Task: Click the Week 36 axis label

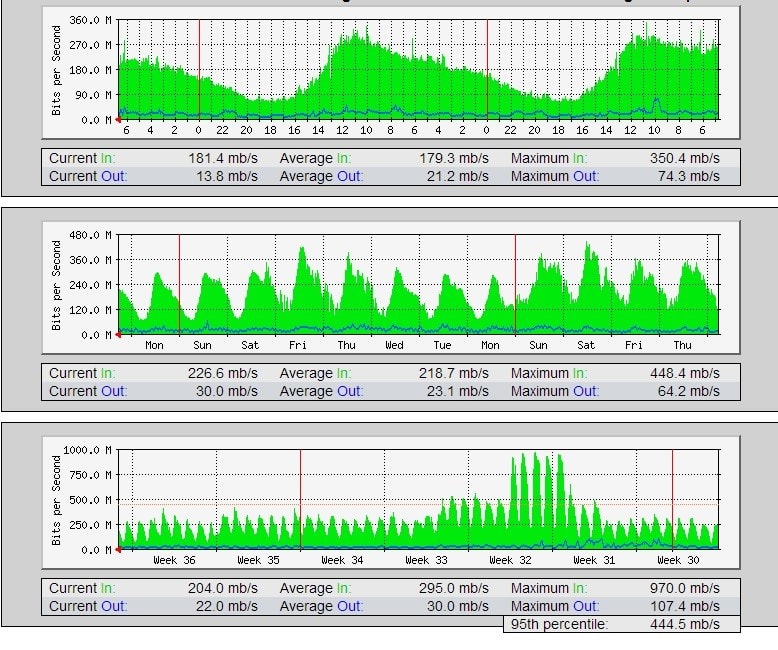Action: point(175,560)
